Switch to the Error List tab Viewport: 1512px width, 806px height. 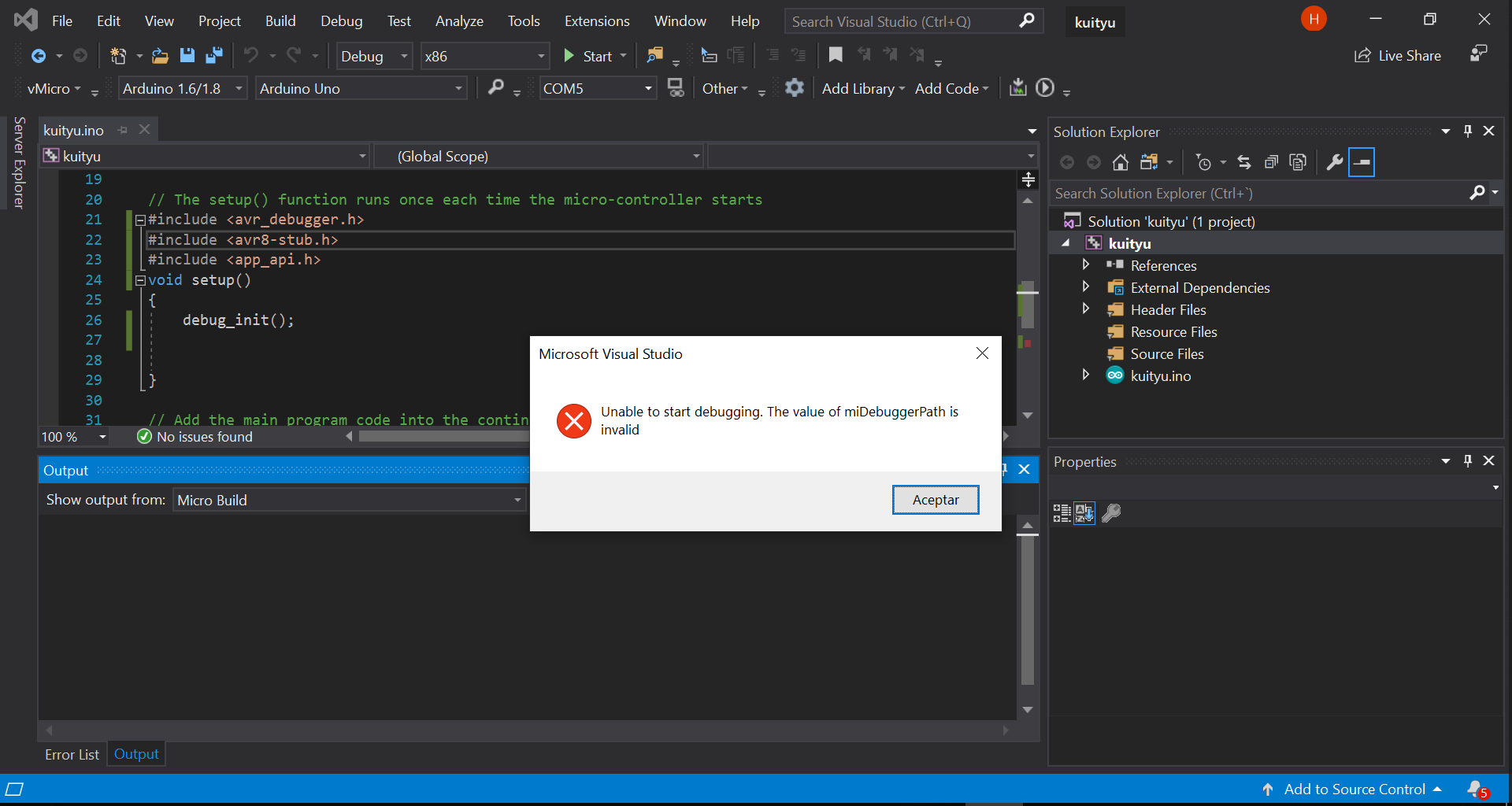(x=72, y=754)
